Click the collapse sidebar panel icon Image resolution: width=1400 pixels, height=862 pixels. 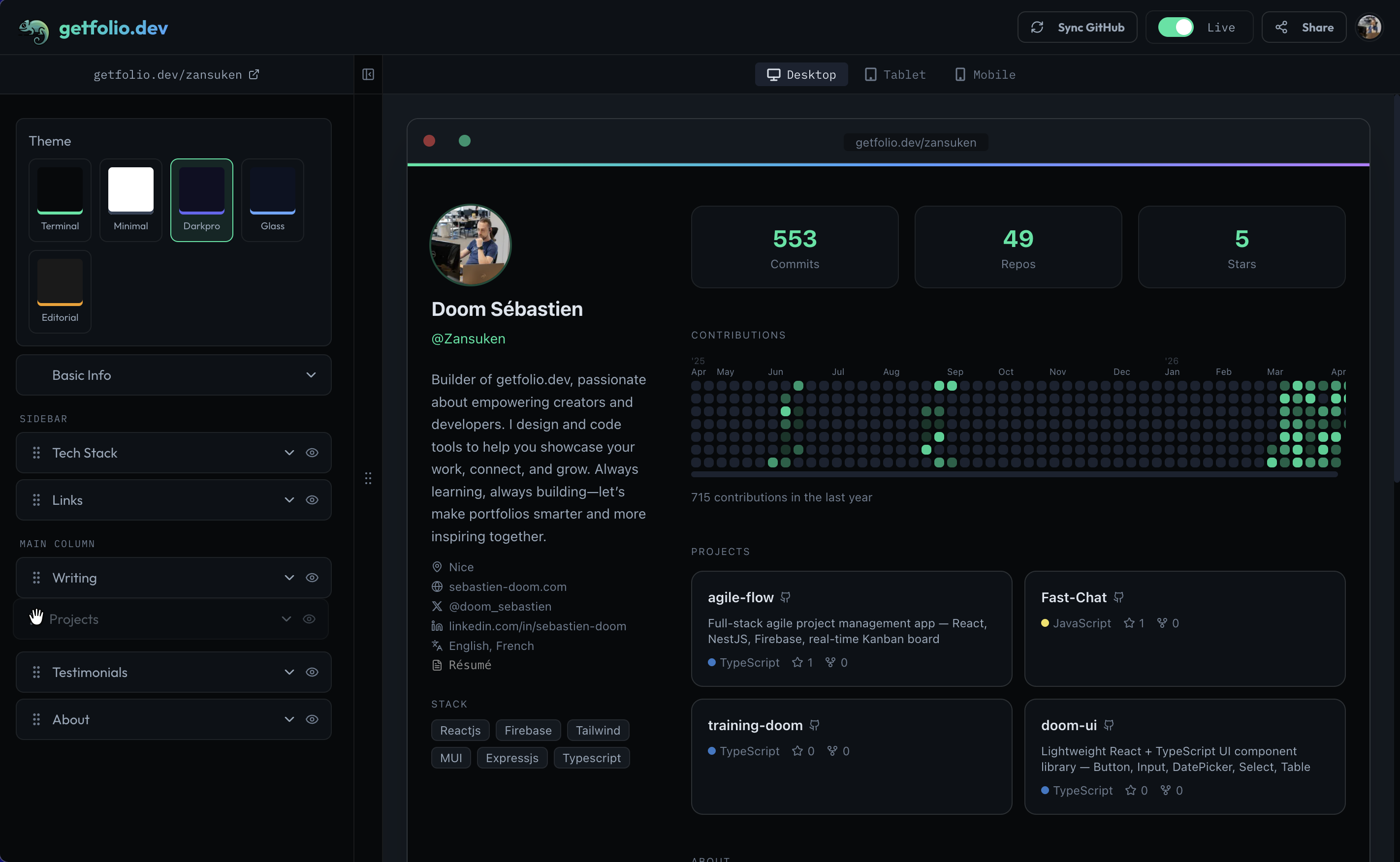point(368,74)
